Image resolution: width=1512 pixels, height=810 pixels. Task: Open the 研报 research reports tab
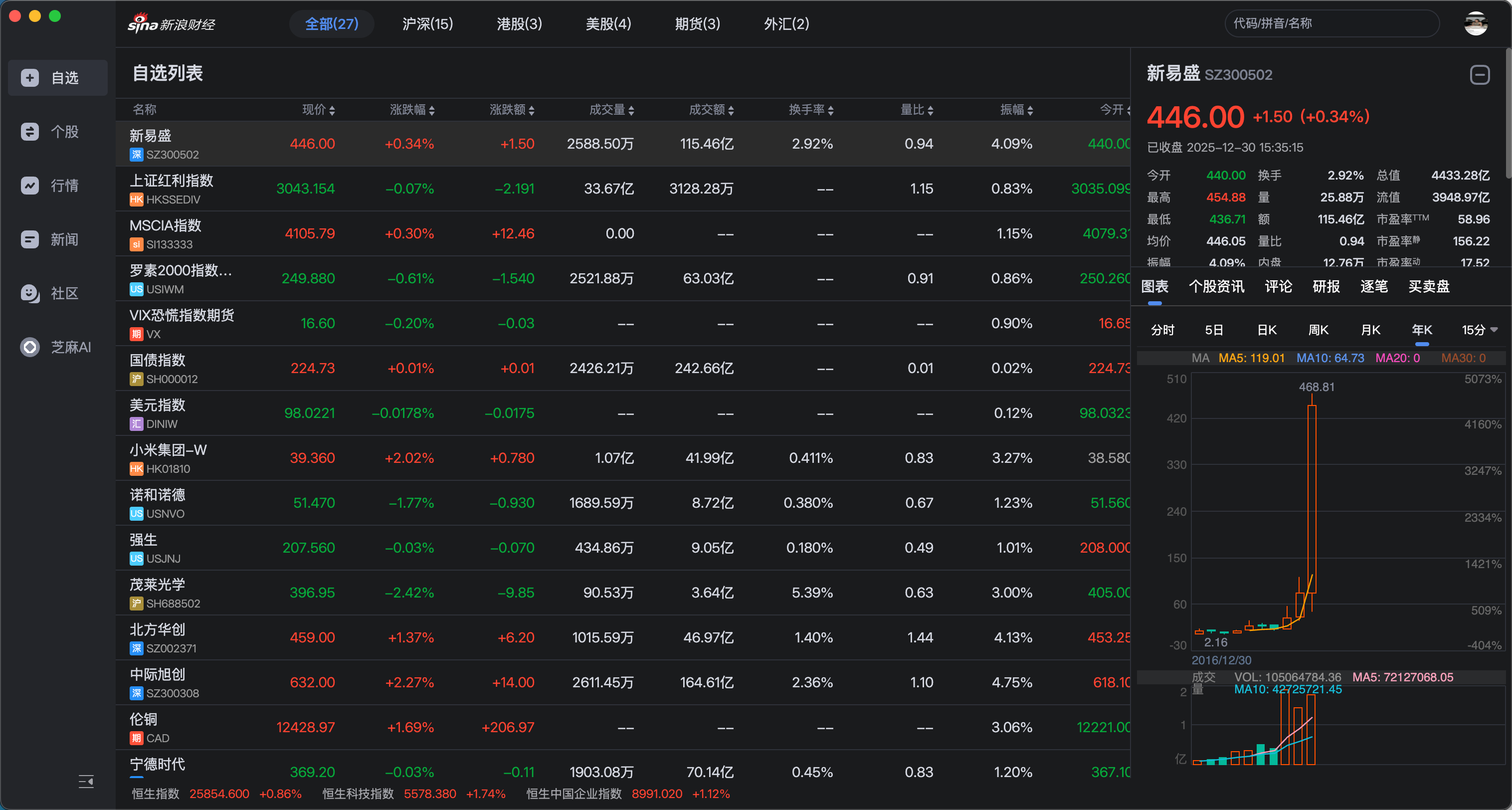click(1326, 286)
